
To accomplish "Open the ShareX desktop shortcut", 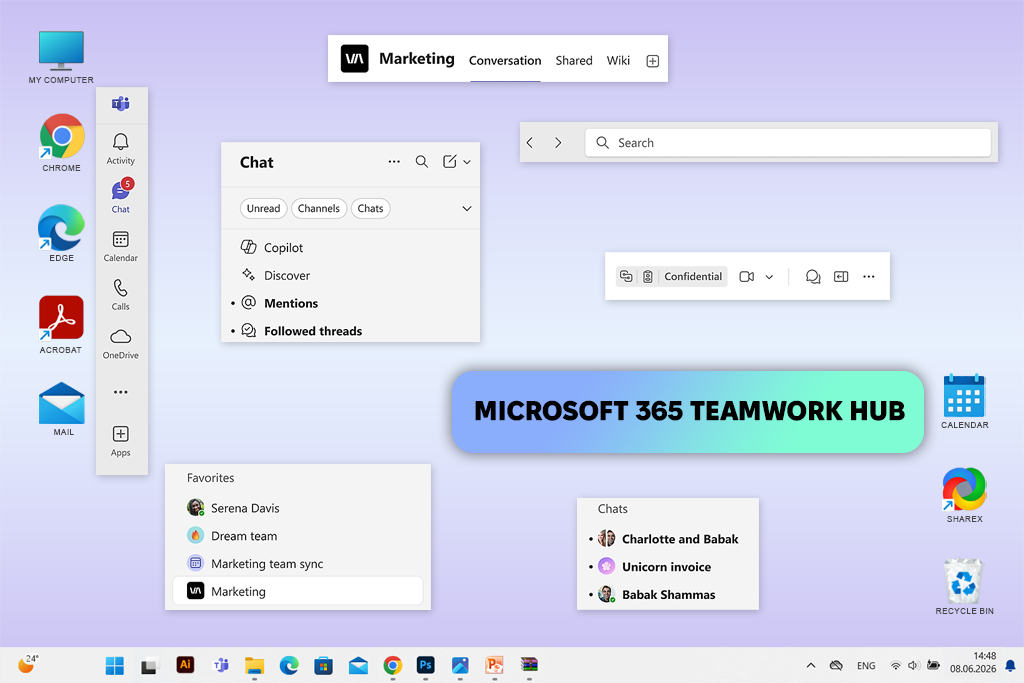I will tap(965, 495).
